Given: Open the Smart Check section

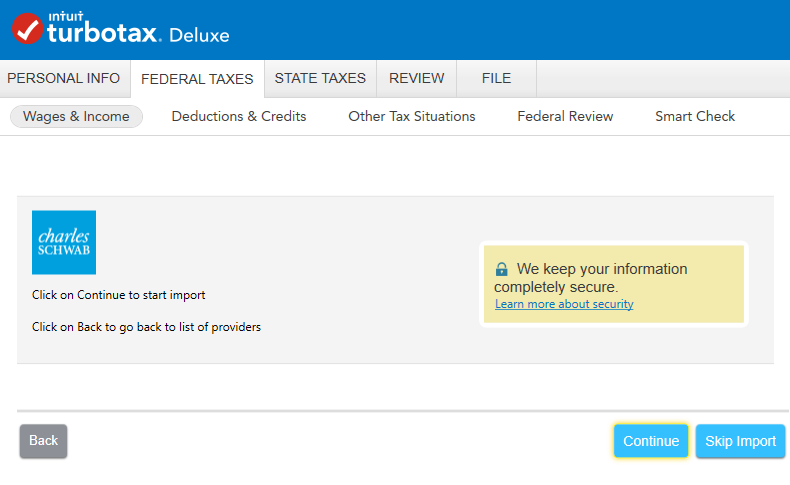Looking at the screenshot, I should tap(695, 116).
